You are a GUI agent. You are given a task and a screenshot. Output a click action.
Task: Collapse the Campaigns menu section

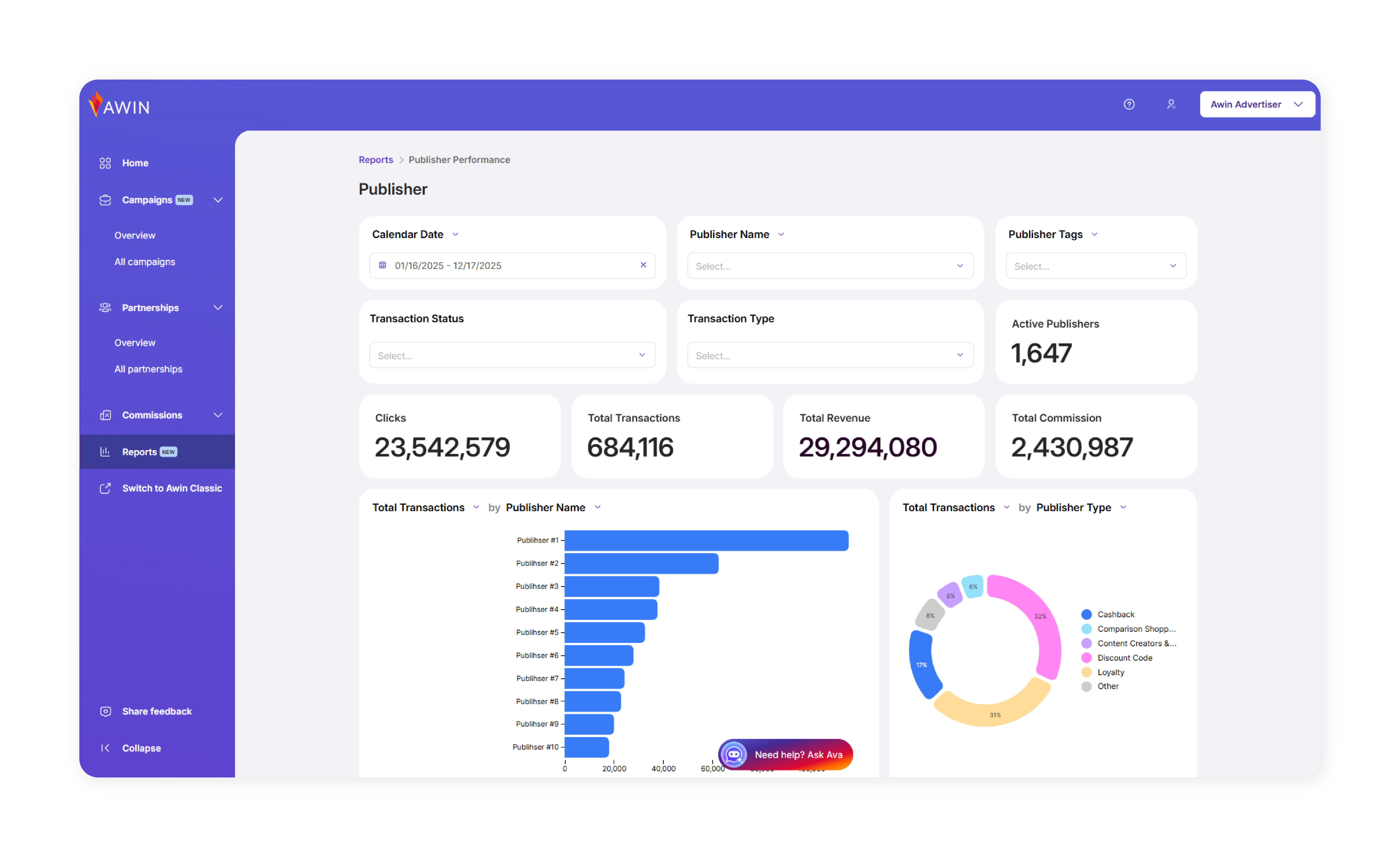point(218,200)
